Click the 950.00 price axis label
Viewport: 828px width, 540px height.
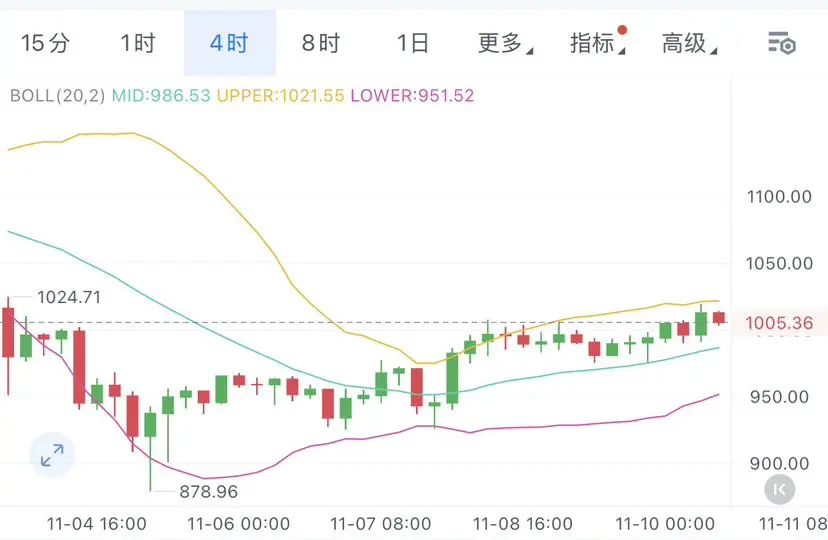pos(779,397)
